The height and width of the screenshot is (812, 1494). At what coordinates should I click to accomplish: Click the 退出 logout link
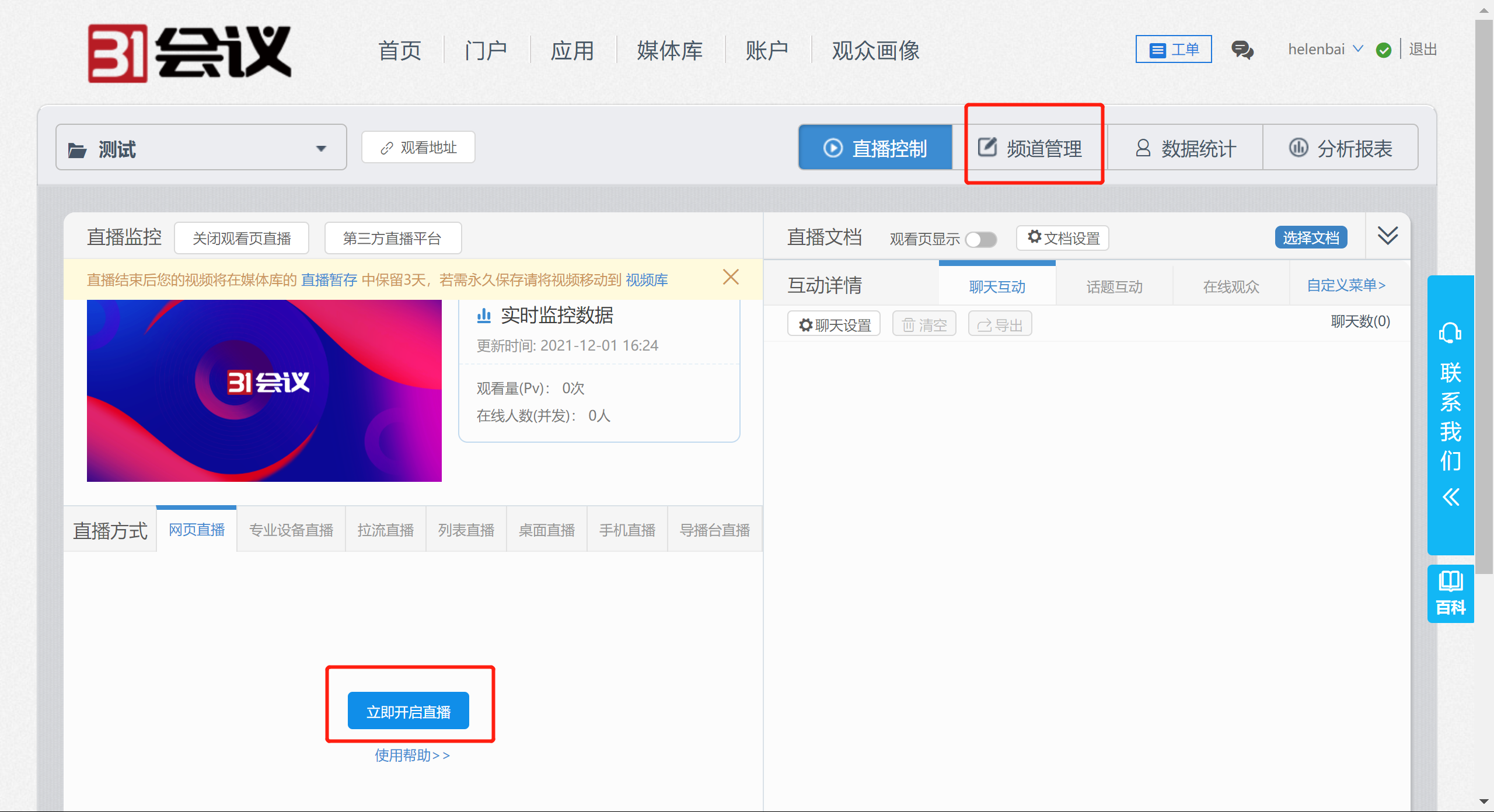1423,49
